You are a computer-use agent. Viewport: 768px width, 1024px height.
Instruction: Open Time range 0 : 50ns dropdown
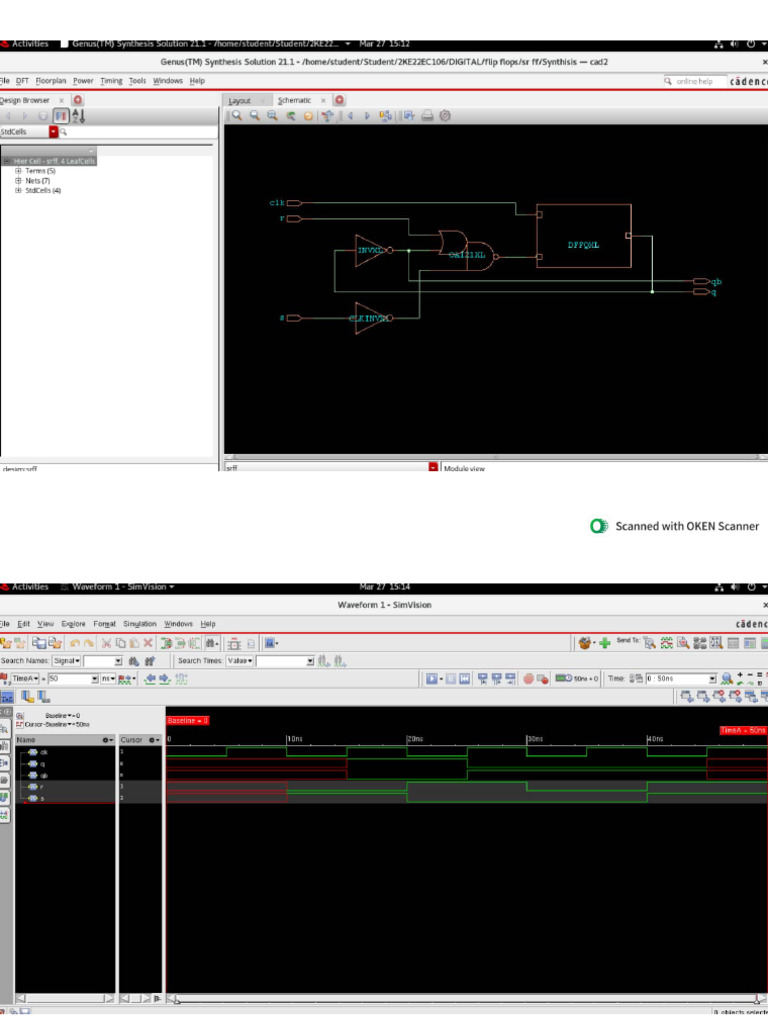pos(712,679)
